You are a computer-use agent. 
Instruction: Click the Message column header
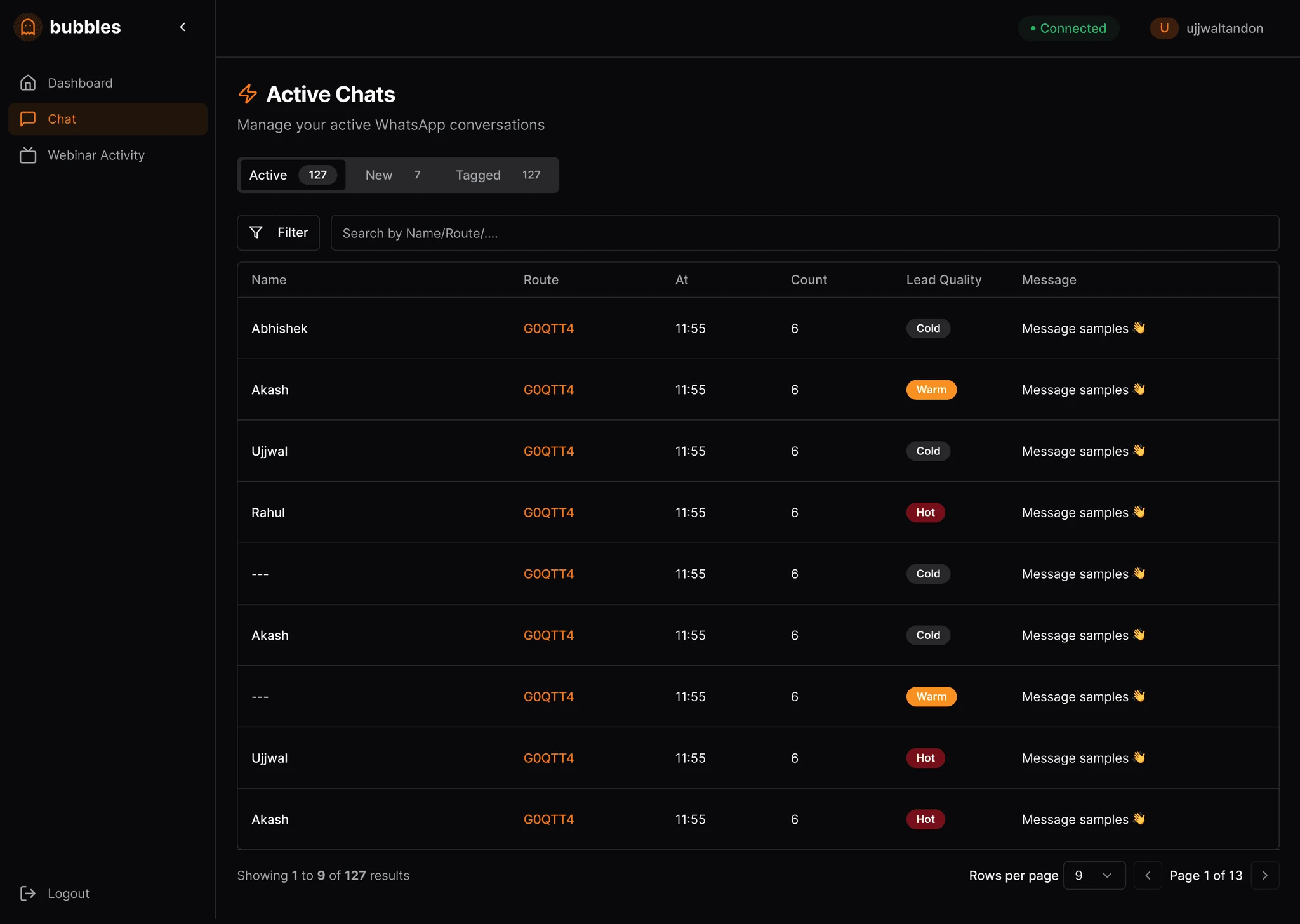point(1049,280)
